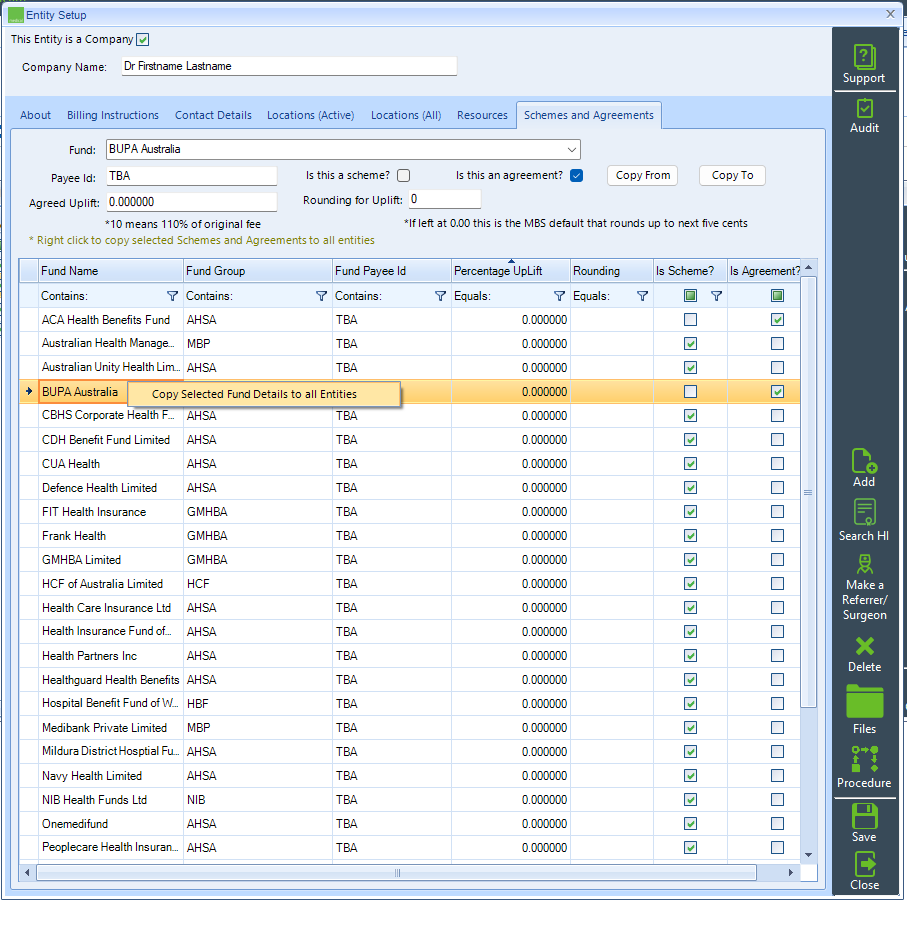
Task: Sort by Fund Name column header
Action: point(111,271)
